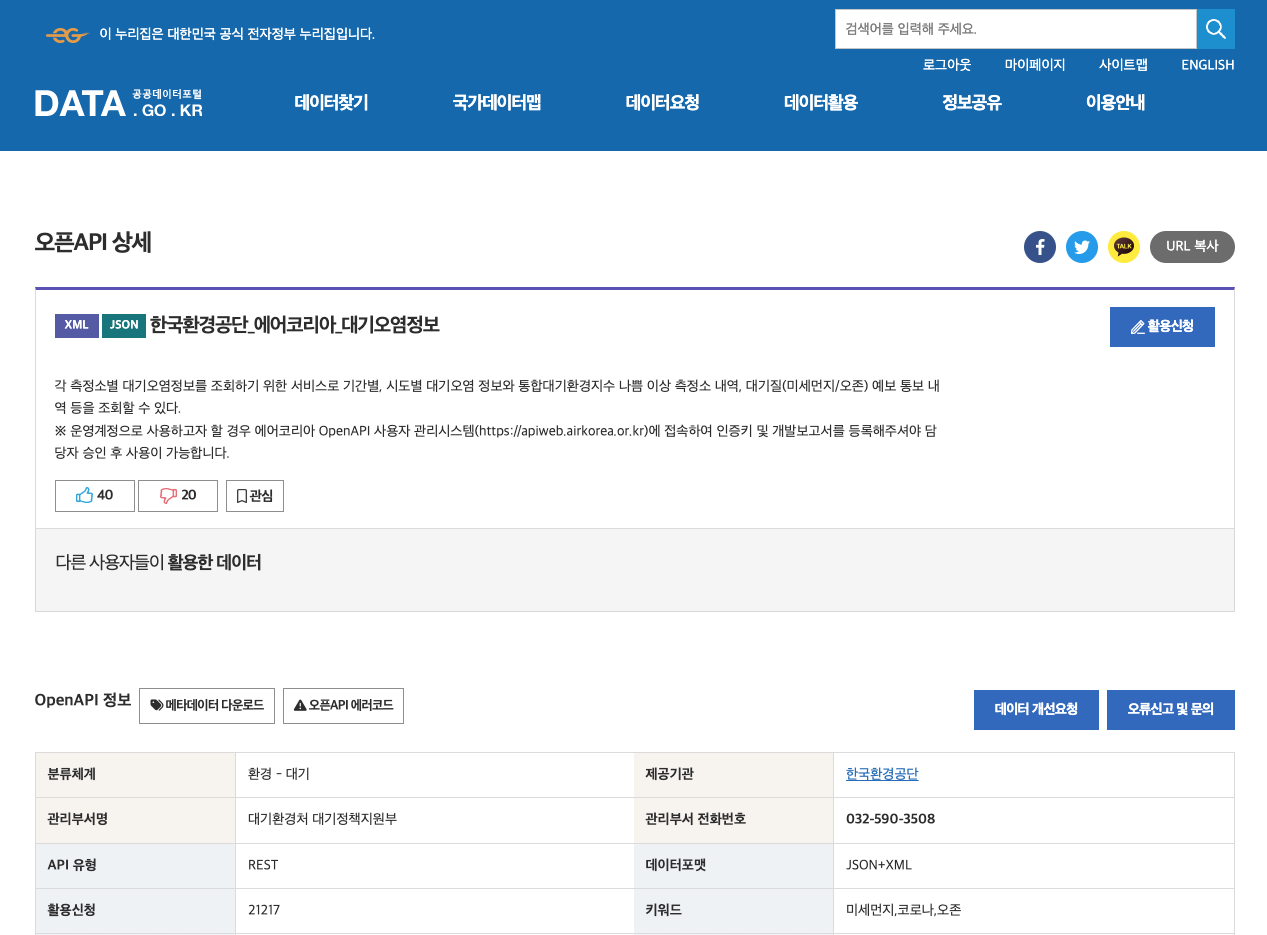This screenshot has width=1267, height=935.
Task: Download metadata via 메타데이터 다운로드
Action: pos(207,706)
